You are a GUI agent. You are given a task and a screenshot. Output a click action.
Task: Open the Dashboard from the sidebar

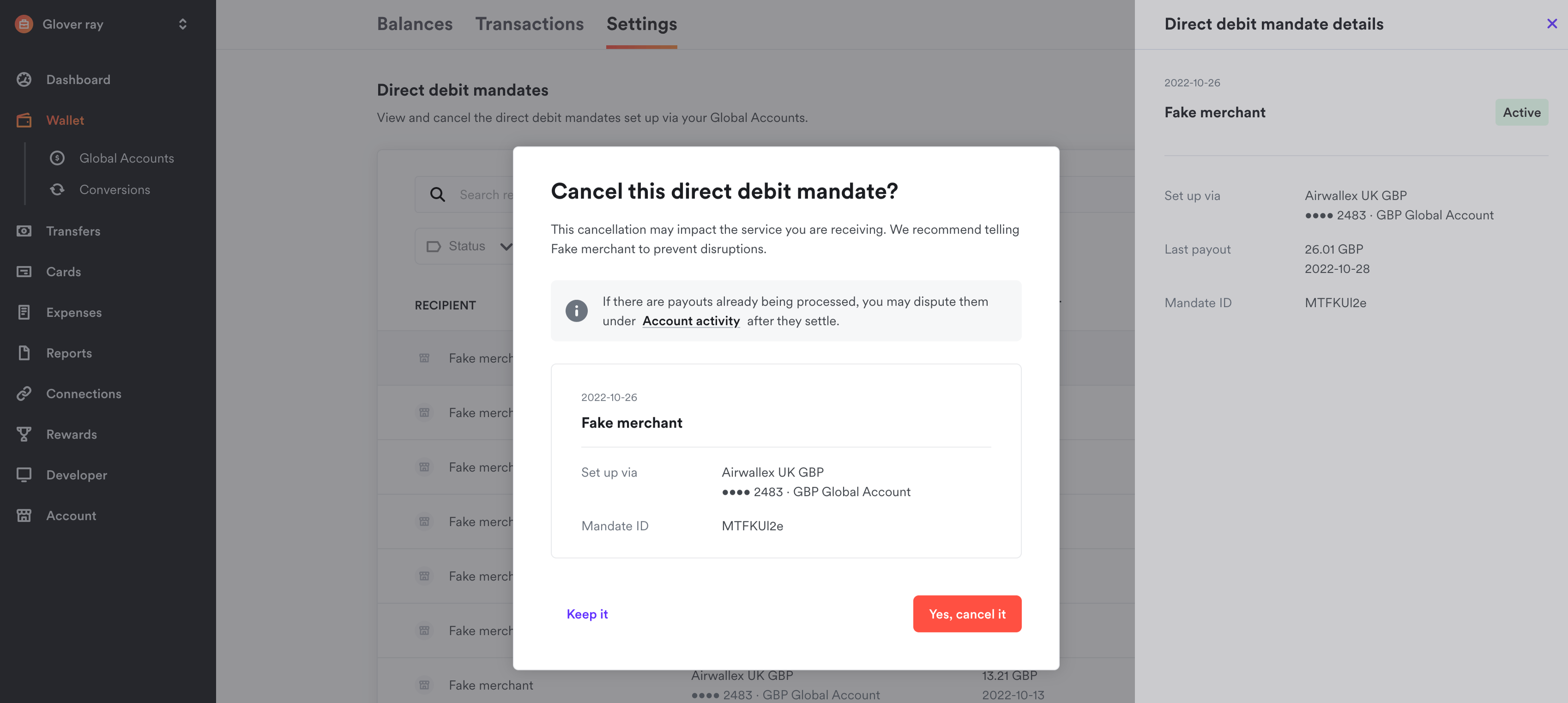24,79
